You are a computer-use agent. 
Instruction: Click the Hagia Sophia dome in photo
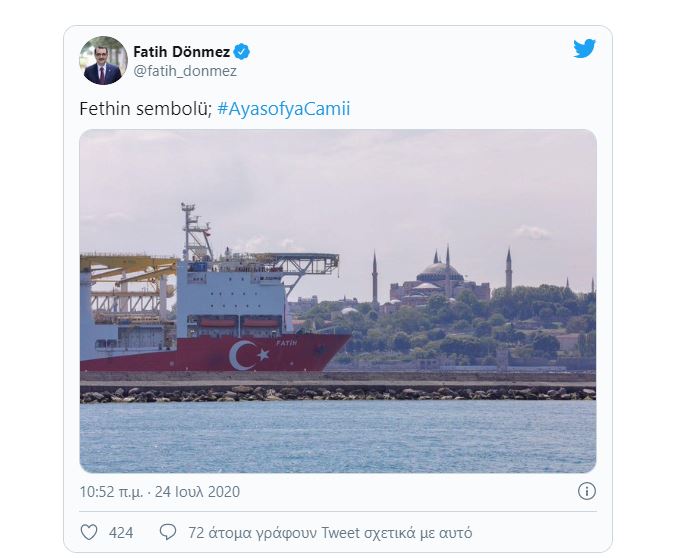pyautogui.click(x=439, y=272)
